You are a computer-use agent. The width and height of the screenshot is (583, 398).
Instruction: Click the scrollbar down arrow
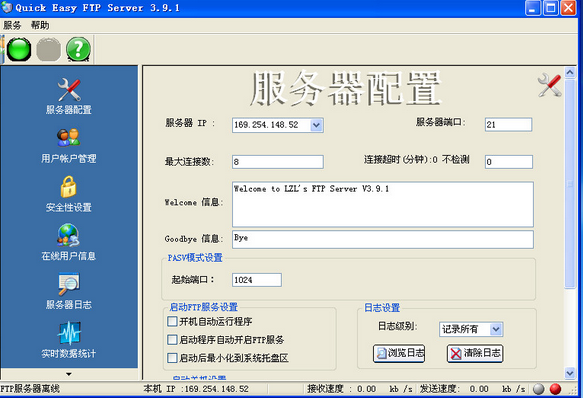(x=570, y=373)
